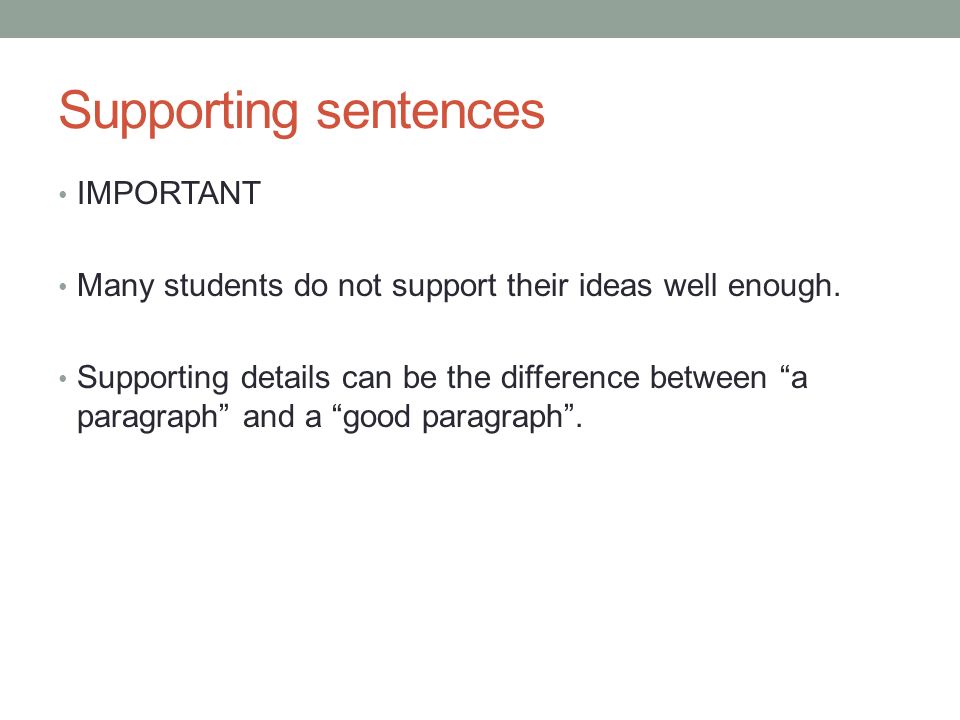Click the word 'support' in second bullet

click(x=444, y=287)
